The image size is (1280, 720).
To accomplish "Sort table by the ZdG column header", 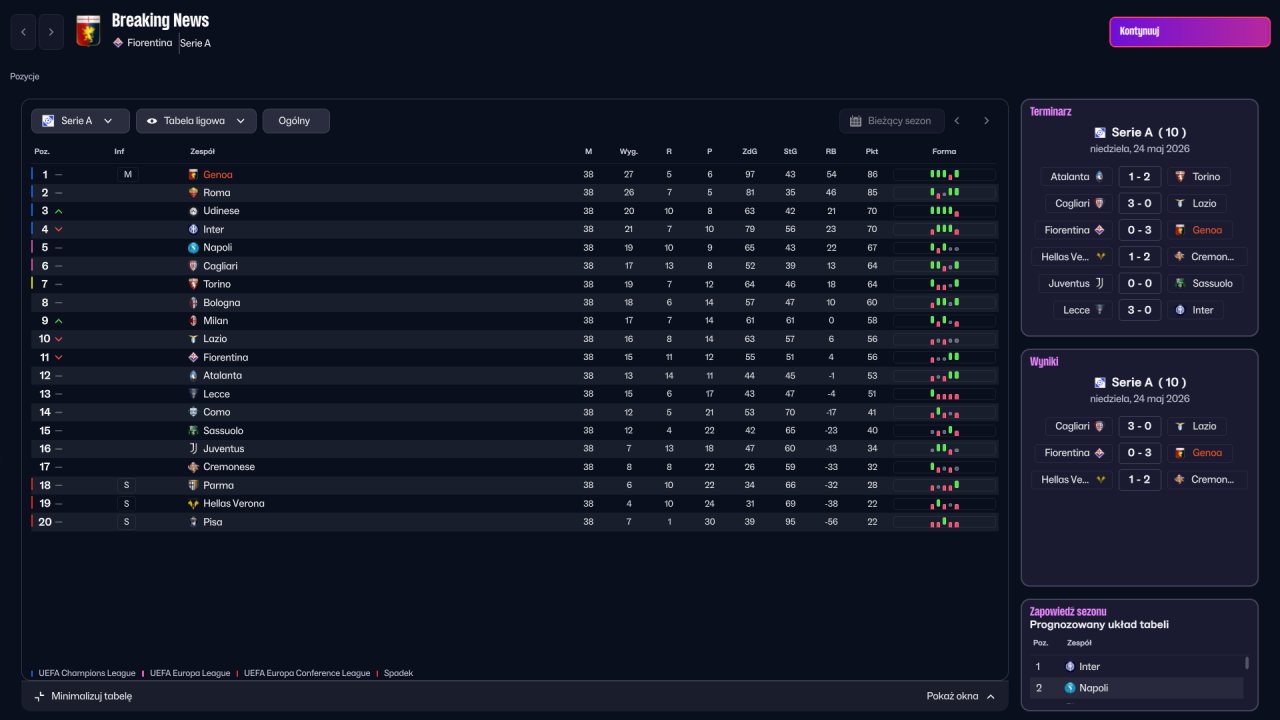I will [750, 152].
